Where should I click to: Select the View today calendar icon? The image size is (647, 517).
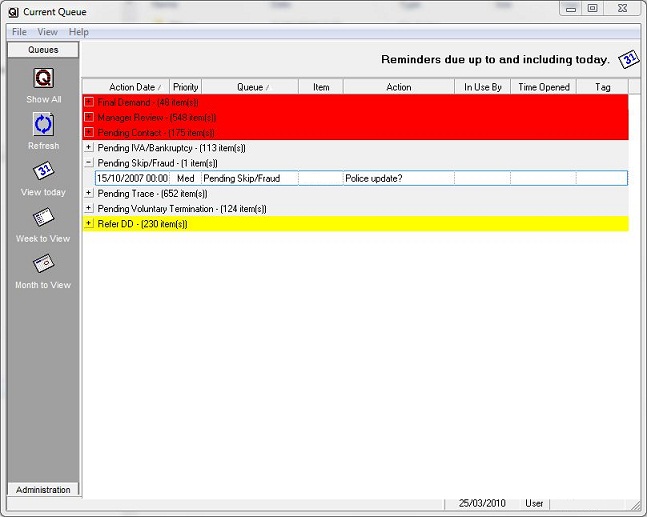tap(43, 171)
